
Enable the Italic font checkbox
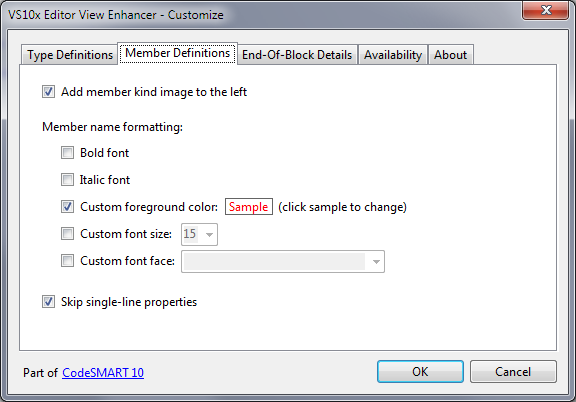point(67,180)
